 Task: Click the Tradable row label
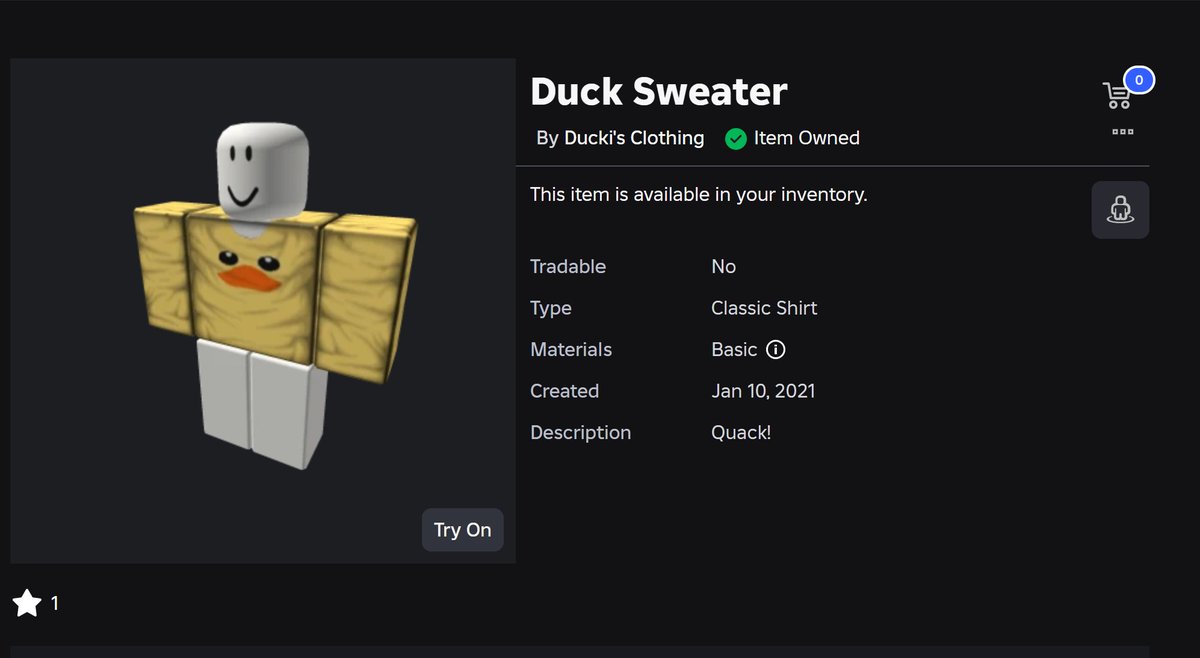568,267
